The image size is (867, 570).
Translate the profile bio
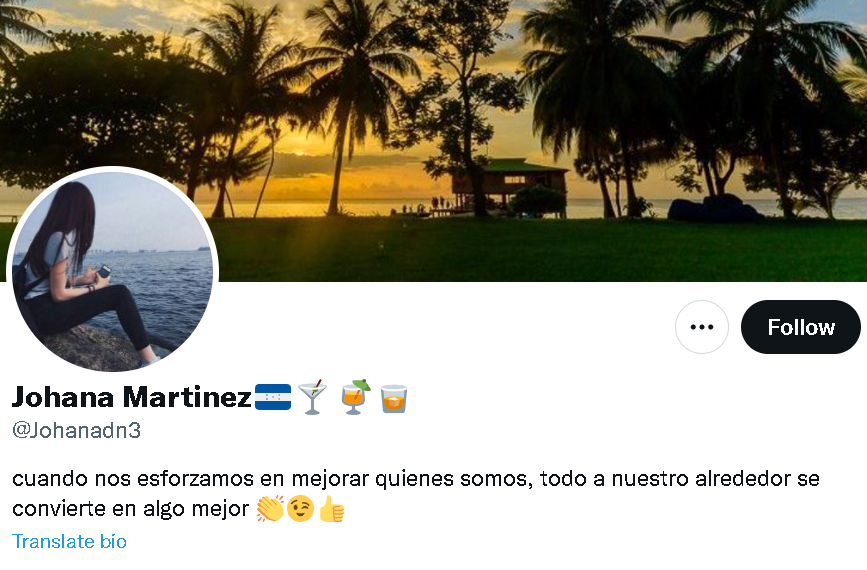point(69,541)
